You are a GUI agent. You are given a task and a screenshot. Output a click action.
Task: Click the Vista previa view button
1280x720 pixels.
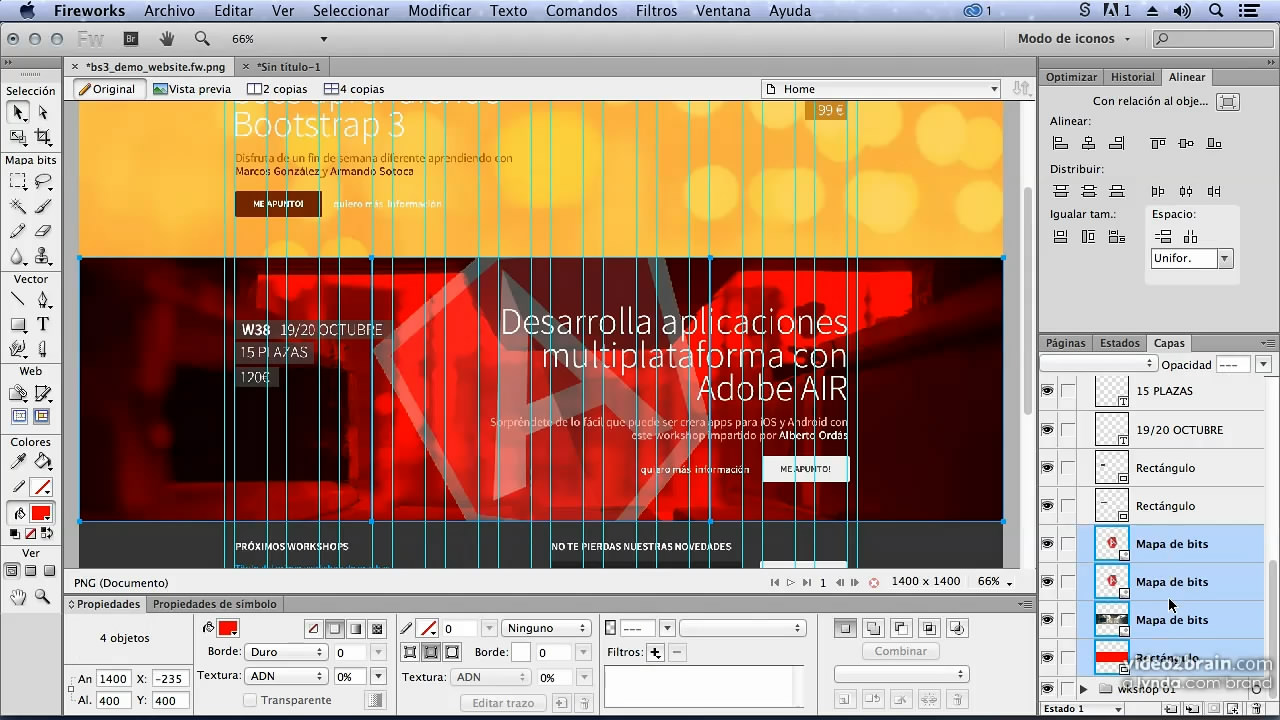pyautogui.click(x=192, y=89)
